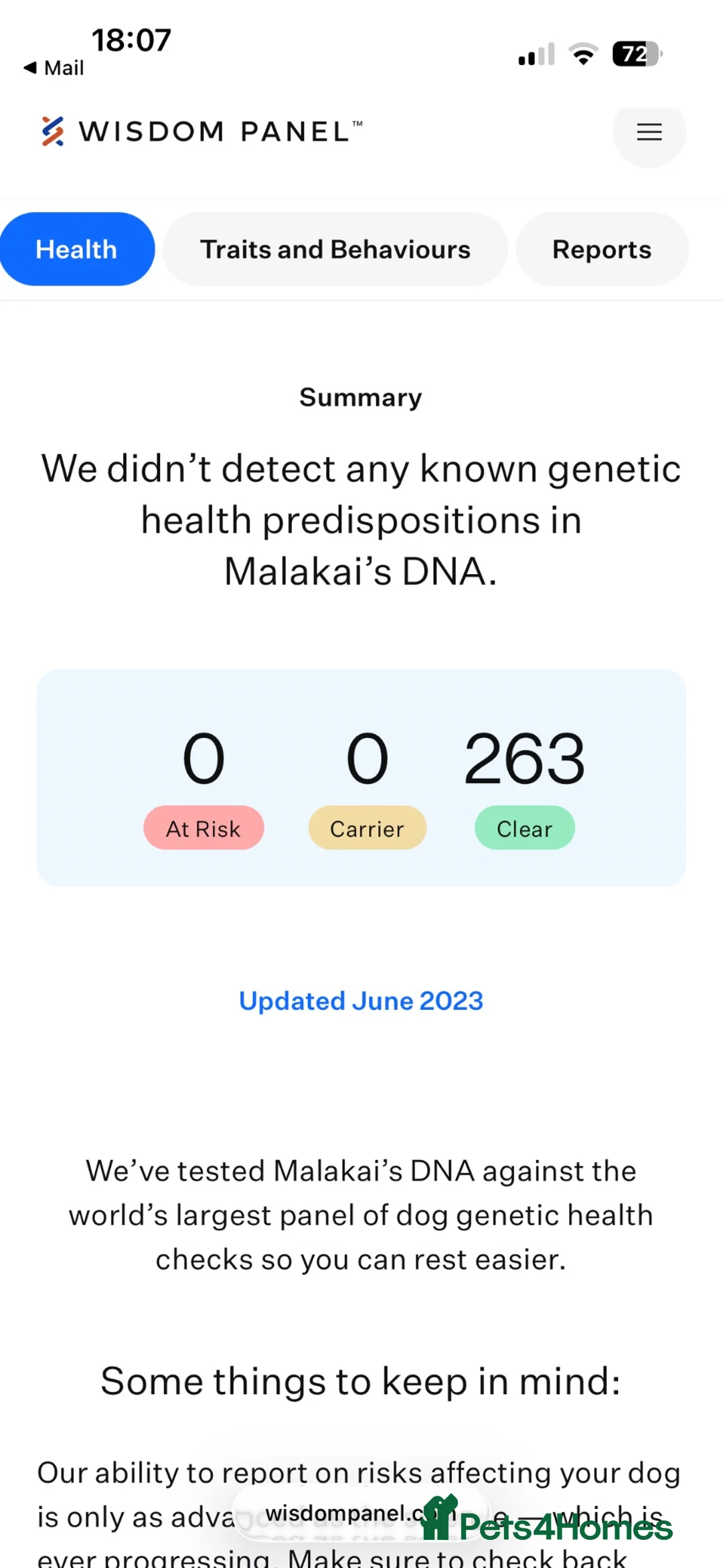Tap the battery indicator icon
Screen dimensions: 723x1568
point(637,54)
